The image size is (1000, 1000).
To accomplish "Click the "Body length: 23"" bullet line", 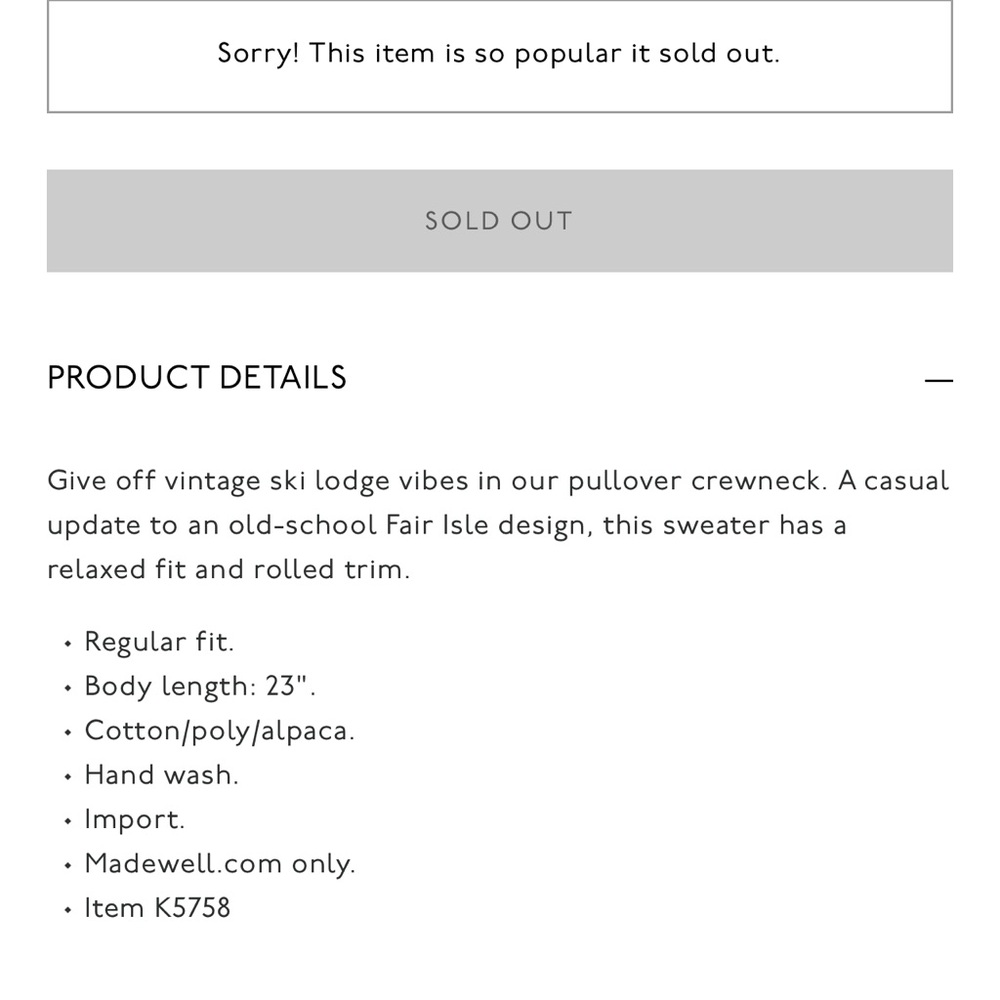I will point(200,686).
